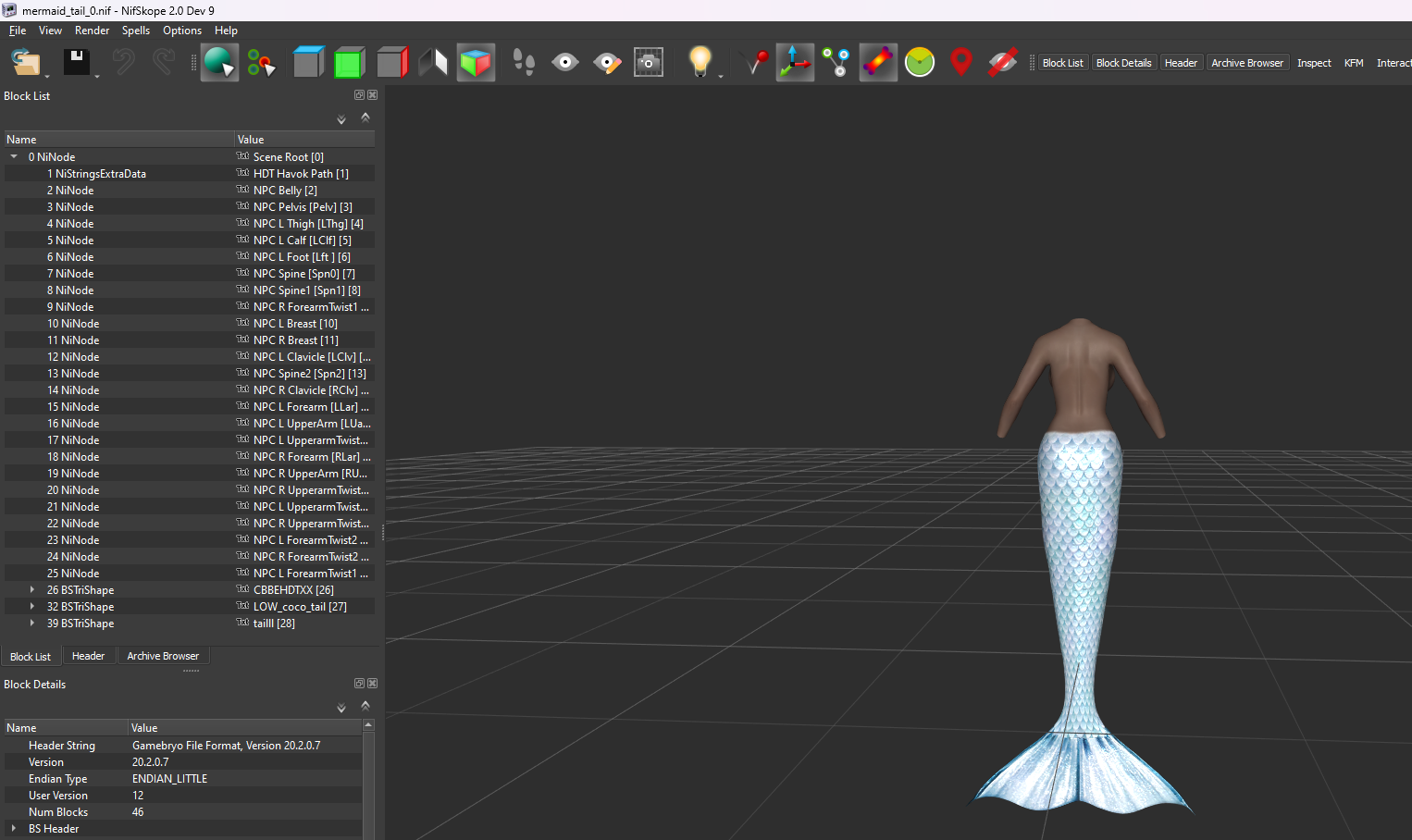Open the Render menu

93,31
